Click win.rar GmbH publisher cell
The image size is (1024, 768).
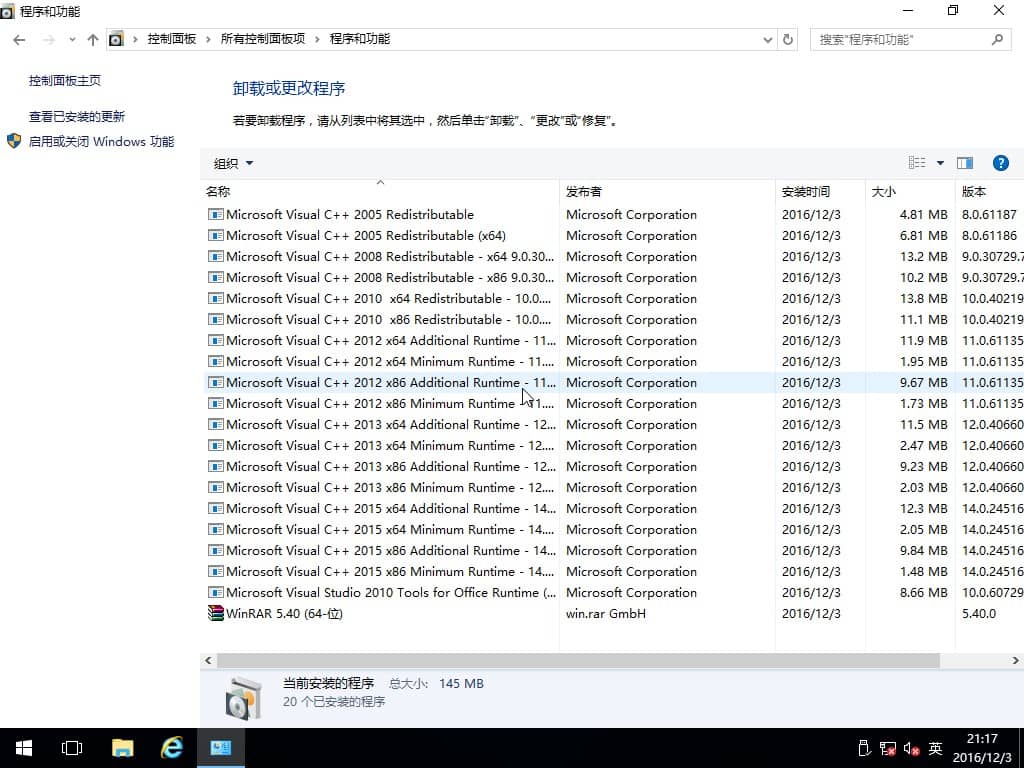605,613
